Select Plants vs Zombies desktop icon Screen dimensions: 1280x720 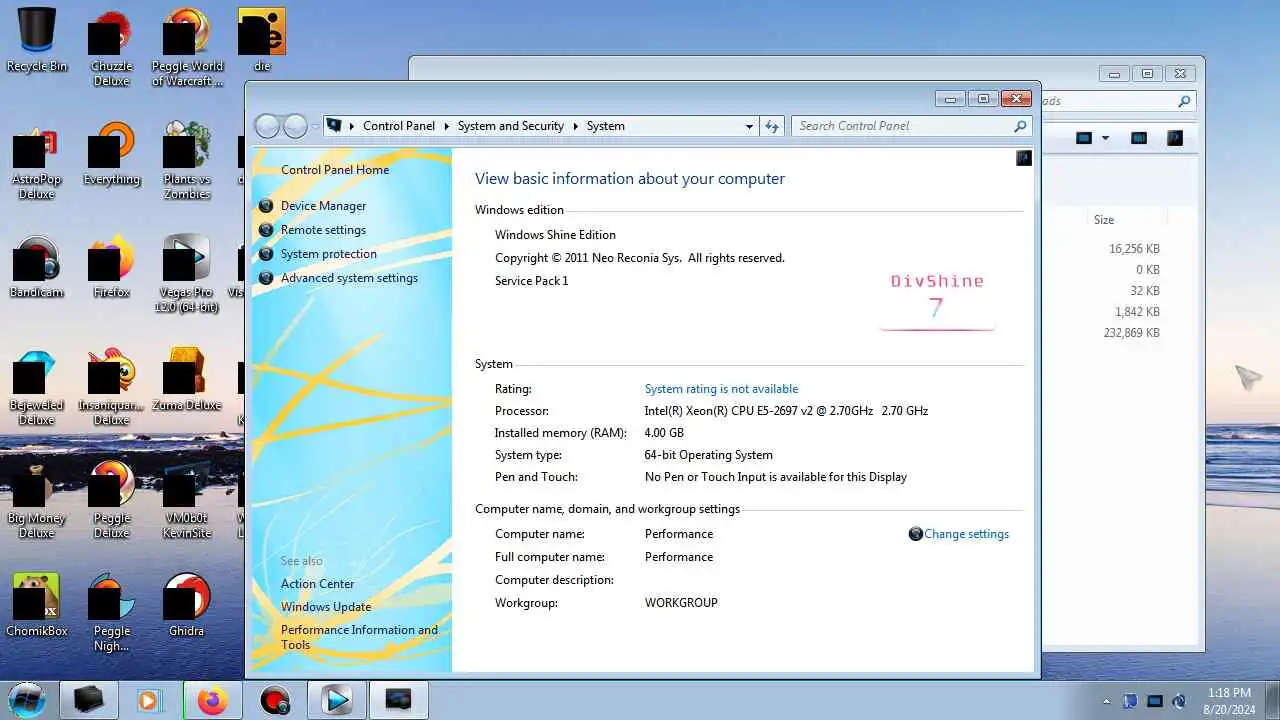(x=187, y=162)
